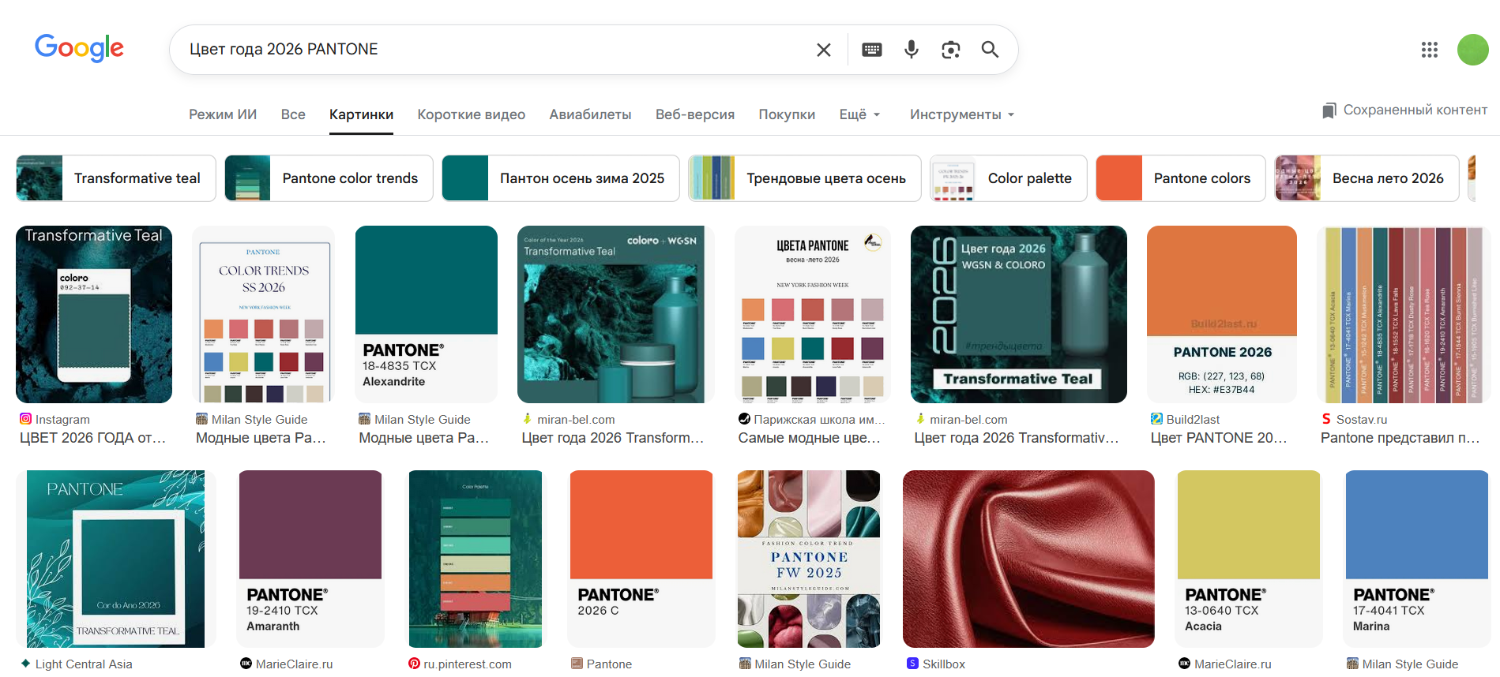Open the Покупки tab
The width and height of the screenshot is (1500, 677).
pyautogui.click(x=787, y=114)
